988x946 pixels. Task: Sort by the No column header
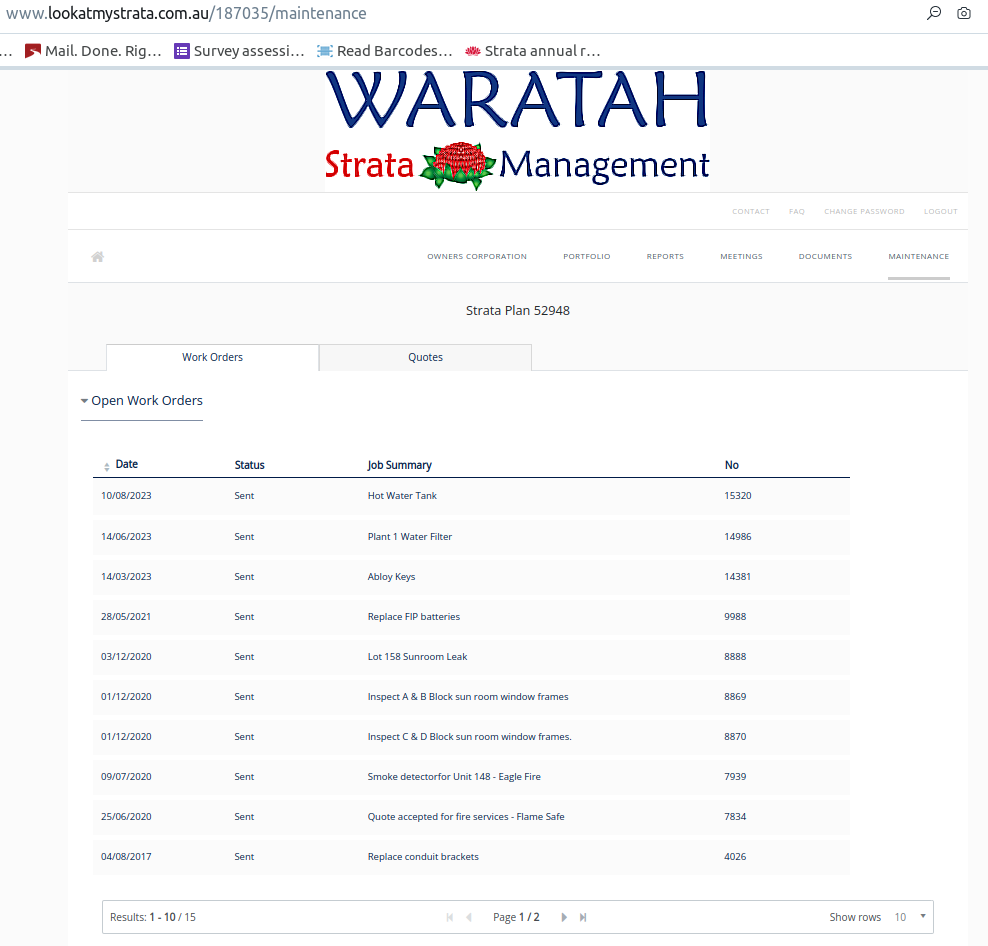point(732,465)
